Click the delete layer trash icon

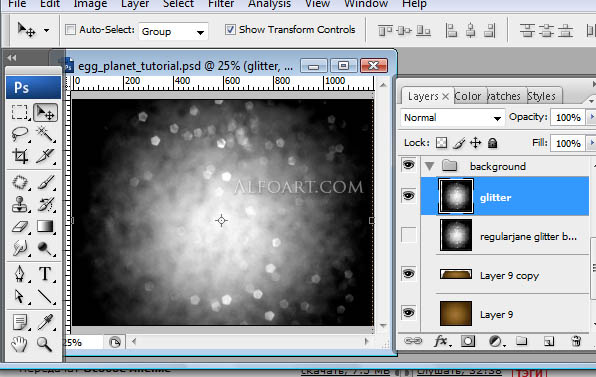click(576, 341)
